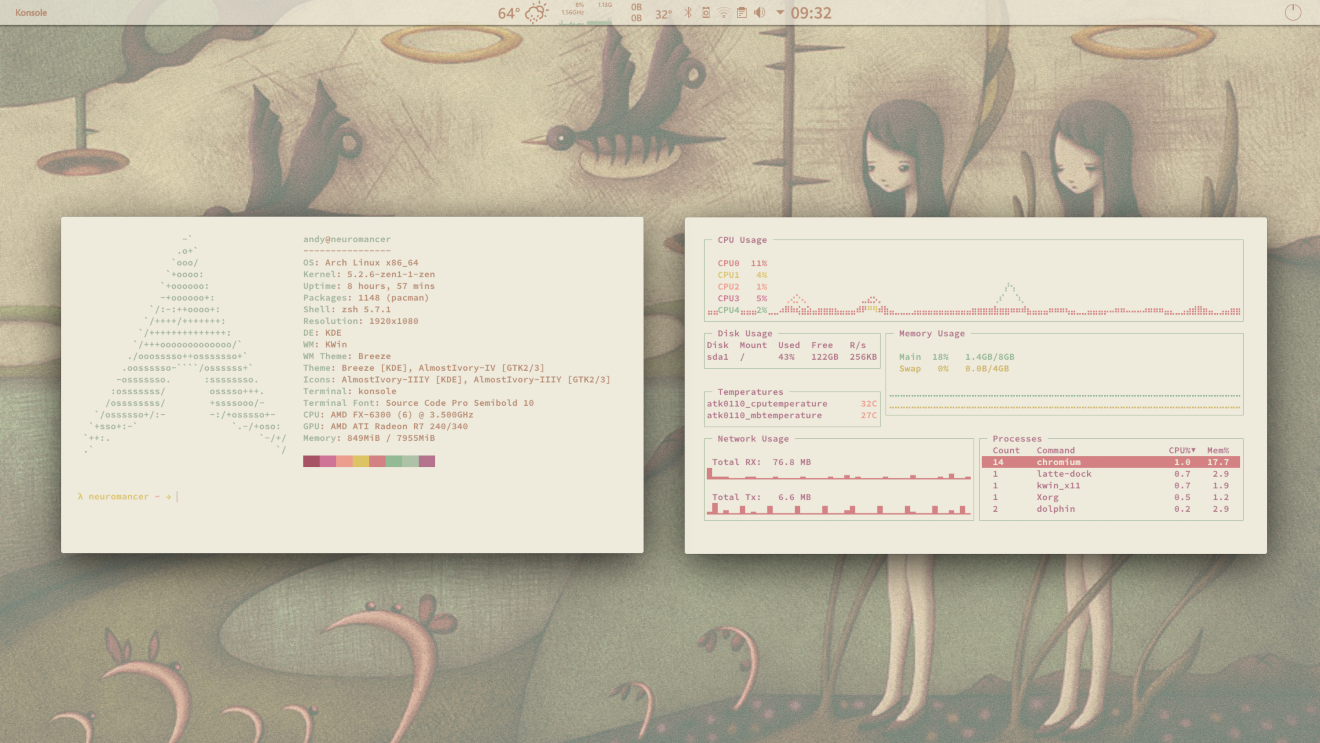Click the Terminal Font Source Code Pro line

pyautogui.click(x=419, y=403)
